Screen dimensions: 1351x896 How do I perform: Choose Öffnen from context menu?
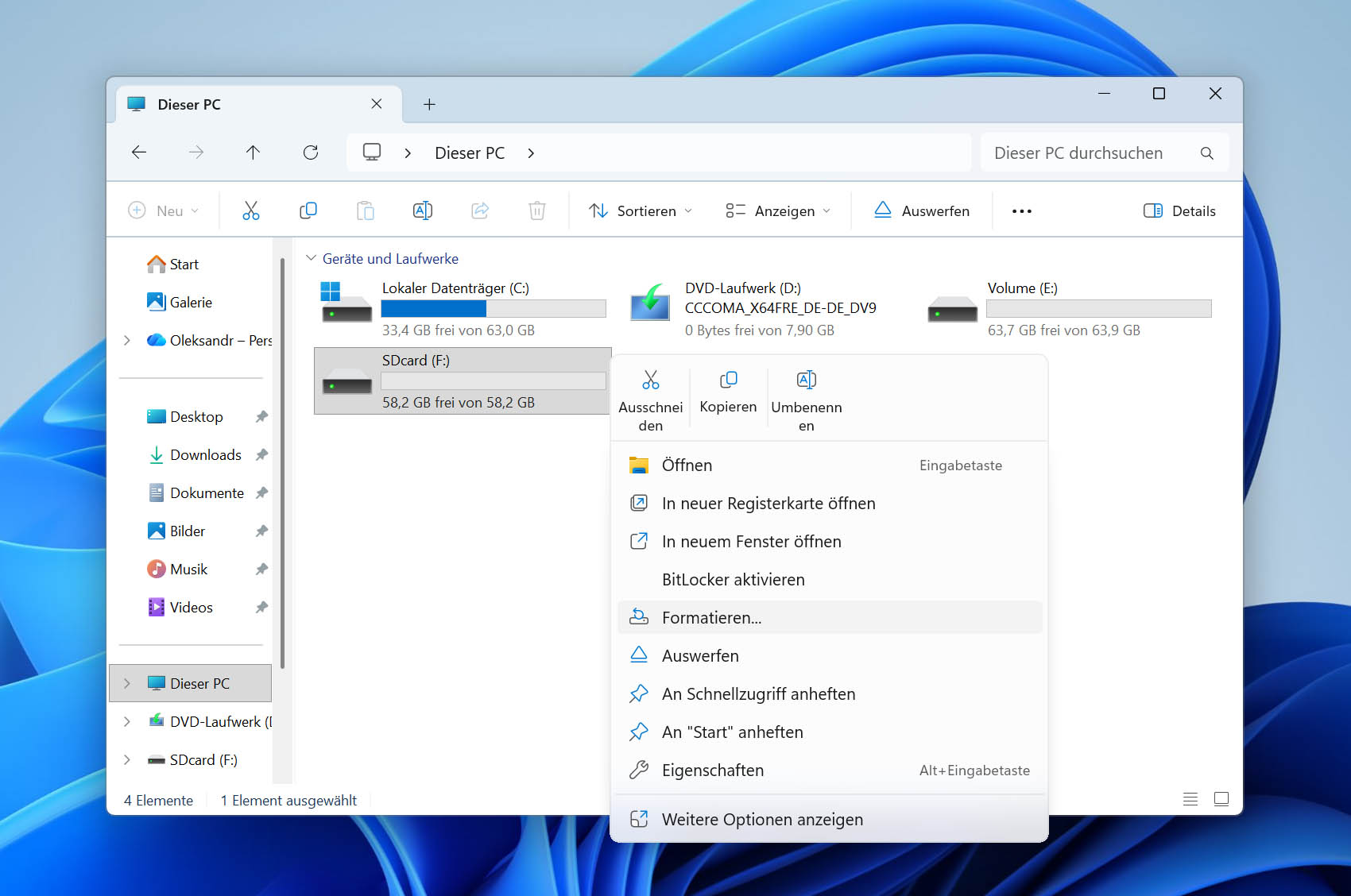pos(830,465)
